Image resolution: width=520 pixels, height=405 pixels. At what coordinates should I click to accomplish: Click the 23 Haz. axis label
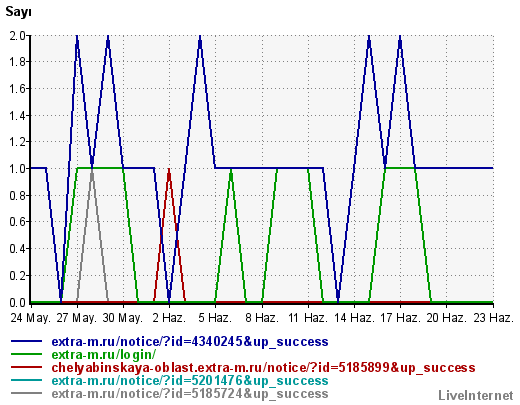pos(493,318)
